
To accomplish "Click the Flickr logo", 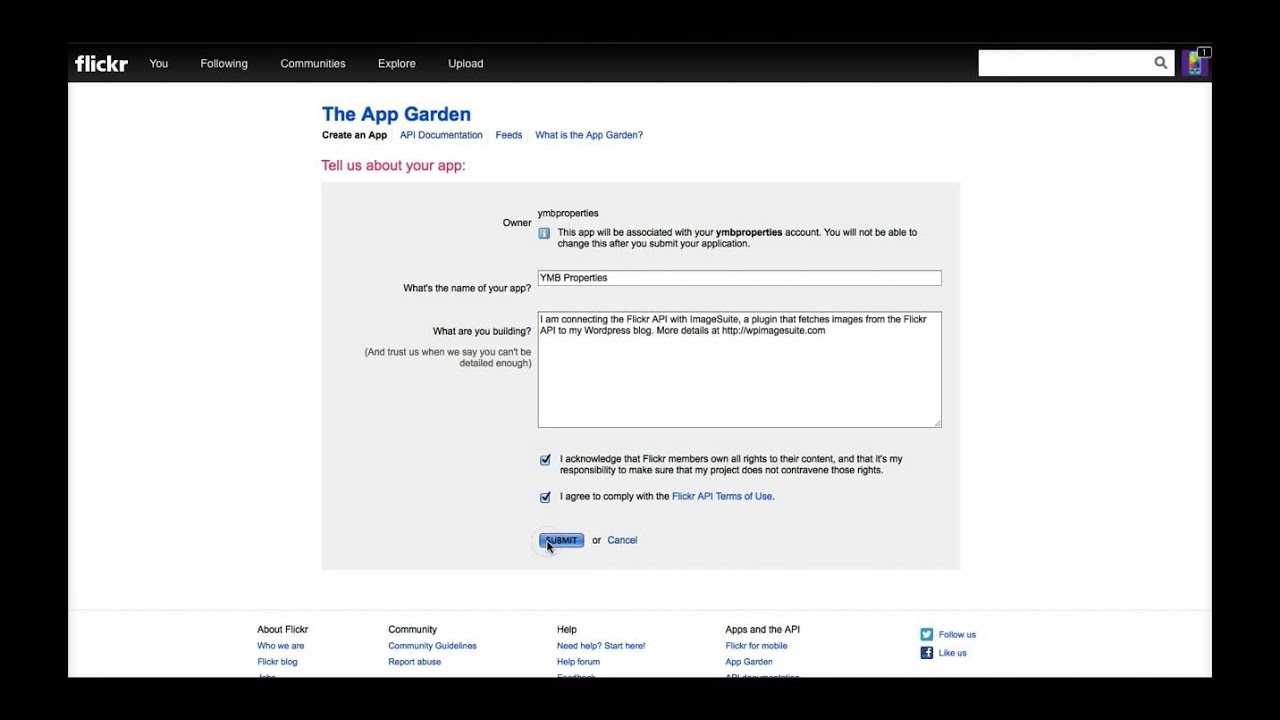I will click(101, 63).
